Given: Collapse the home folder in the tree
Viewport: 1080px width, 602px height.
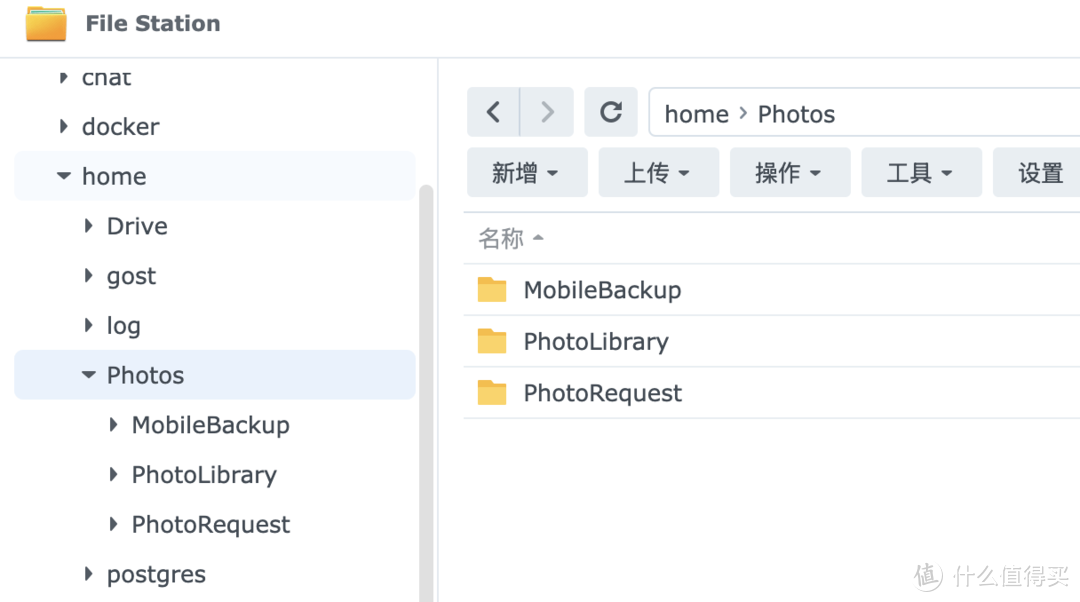Looking at the screenshot, I should [63, 176].
